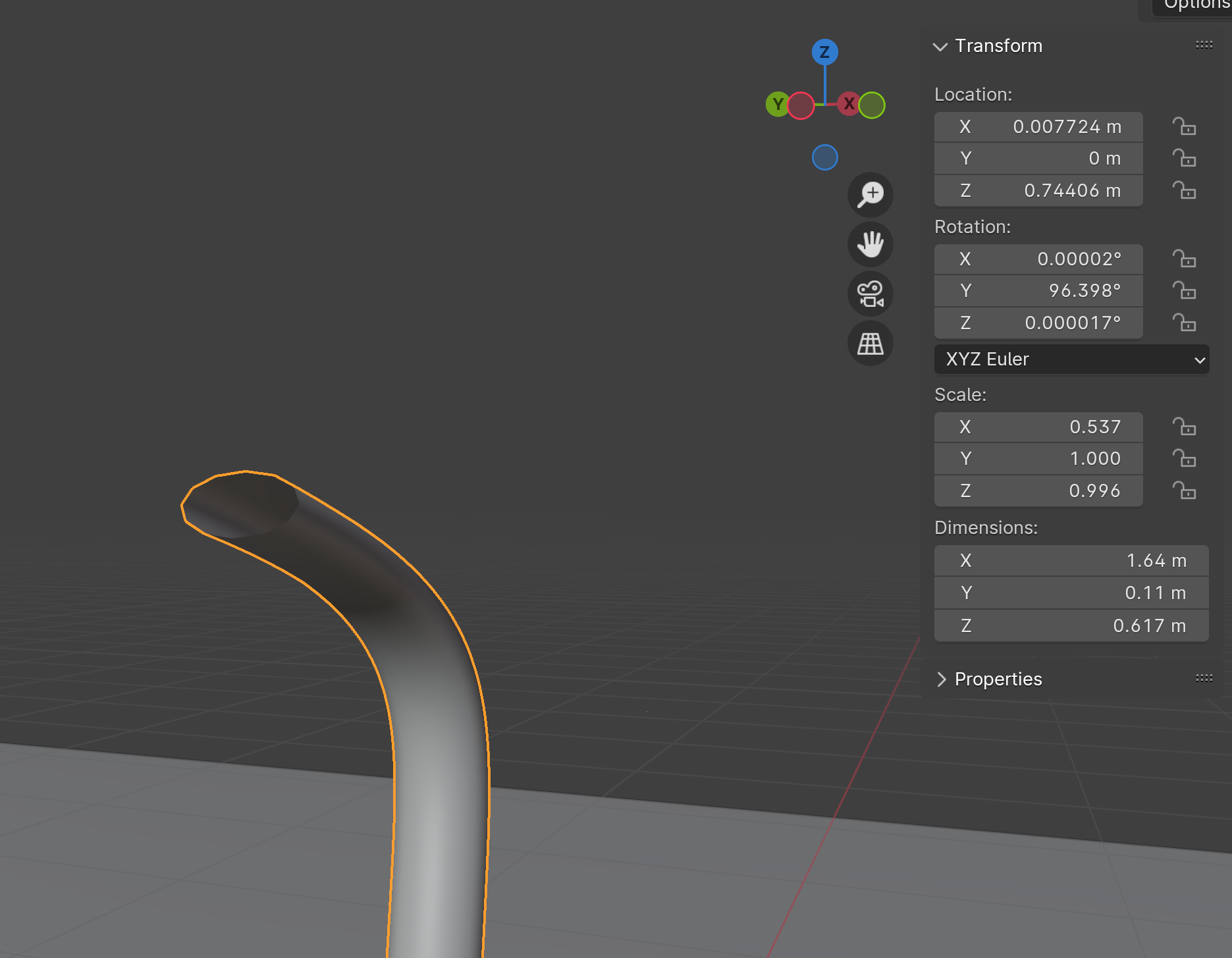The height and width of the screenshot is (958, 1232).
Task: Lock Rotation Y with padlock icon
Action: (1184, 290)
